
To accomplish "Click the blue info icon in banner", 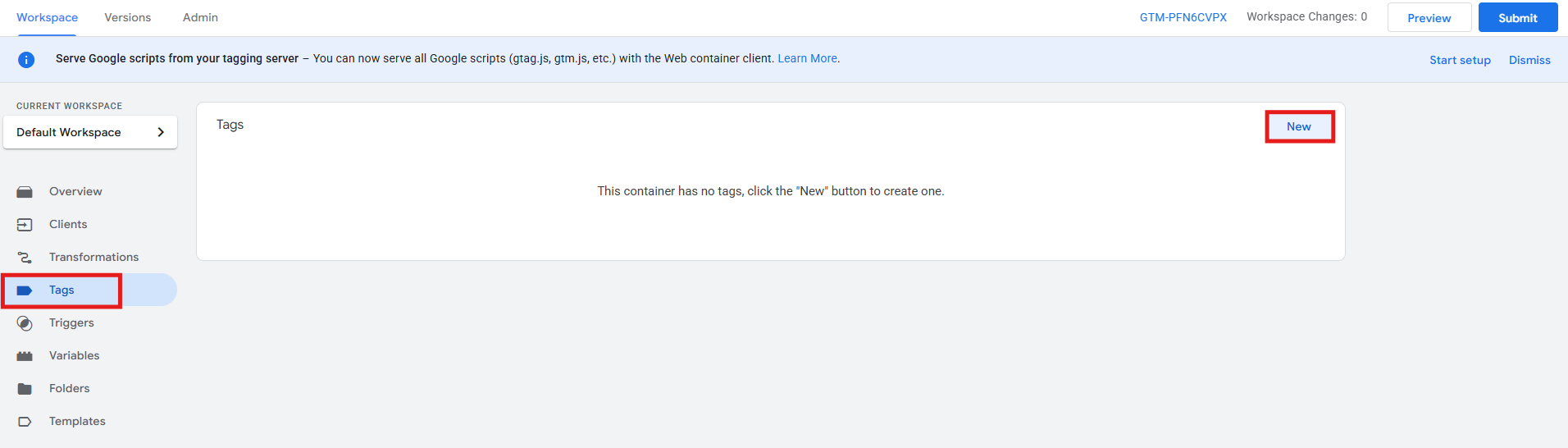I will pos(26,60).
